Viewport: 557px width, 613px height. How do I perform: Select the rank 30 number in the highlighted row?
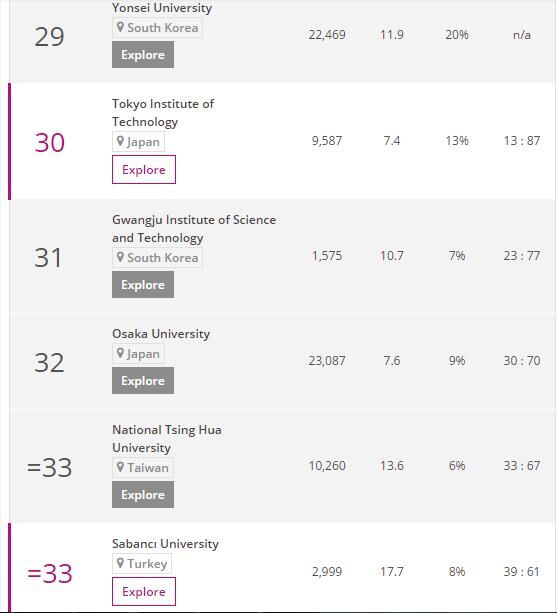[50, 142]
